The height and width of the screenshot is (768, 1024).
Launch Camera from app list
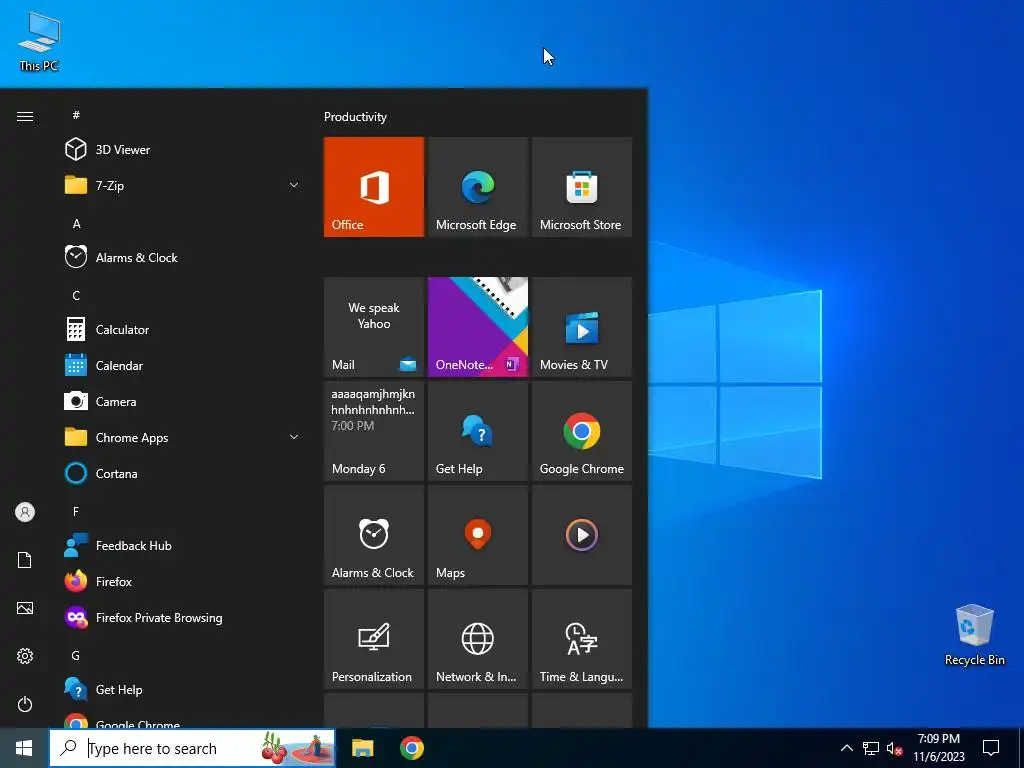[x=183, y=402]
